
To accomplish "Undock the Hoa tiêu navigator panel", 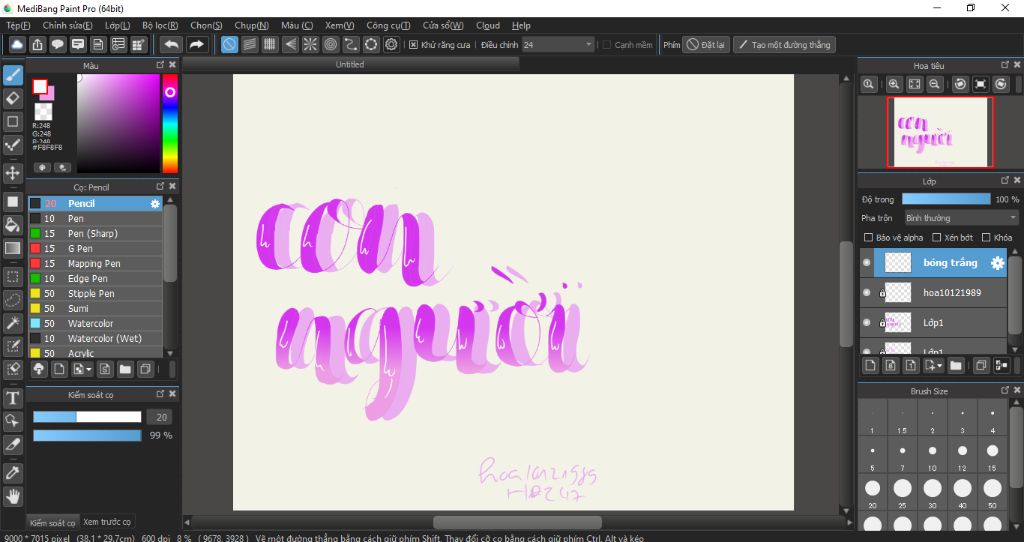I will point(1005,65).
